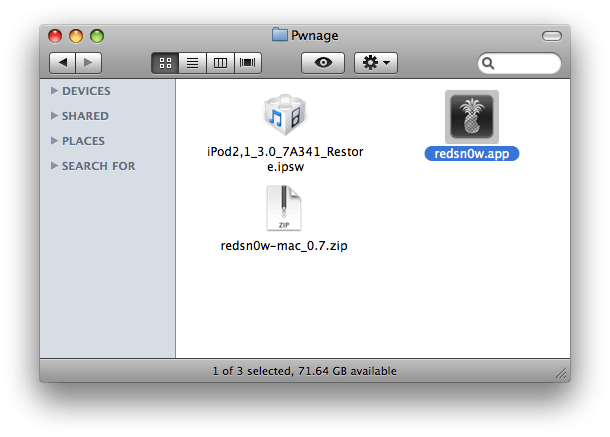The image size is (610, 437).
Task: Open the Action gear menu
Action: [x=376, y=63]
